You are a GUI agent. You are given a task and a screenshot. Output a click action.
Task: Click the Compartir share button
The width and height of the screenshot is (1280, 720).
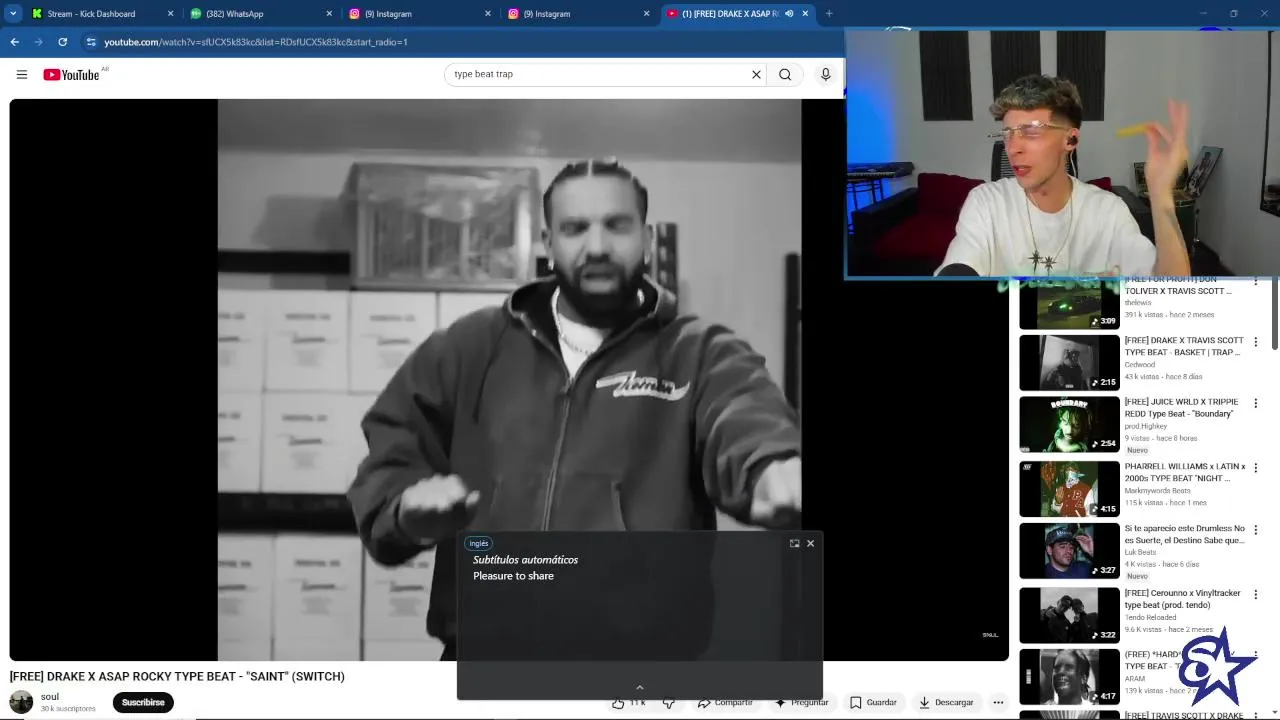point(725,702)
